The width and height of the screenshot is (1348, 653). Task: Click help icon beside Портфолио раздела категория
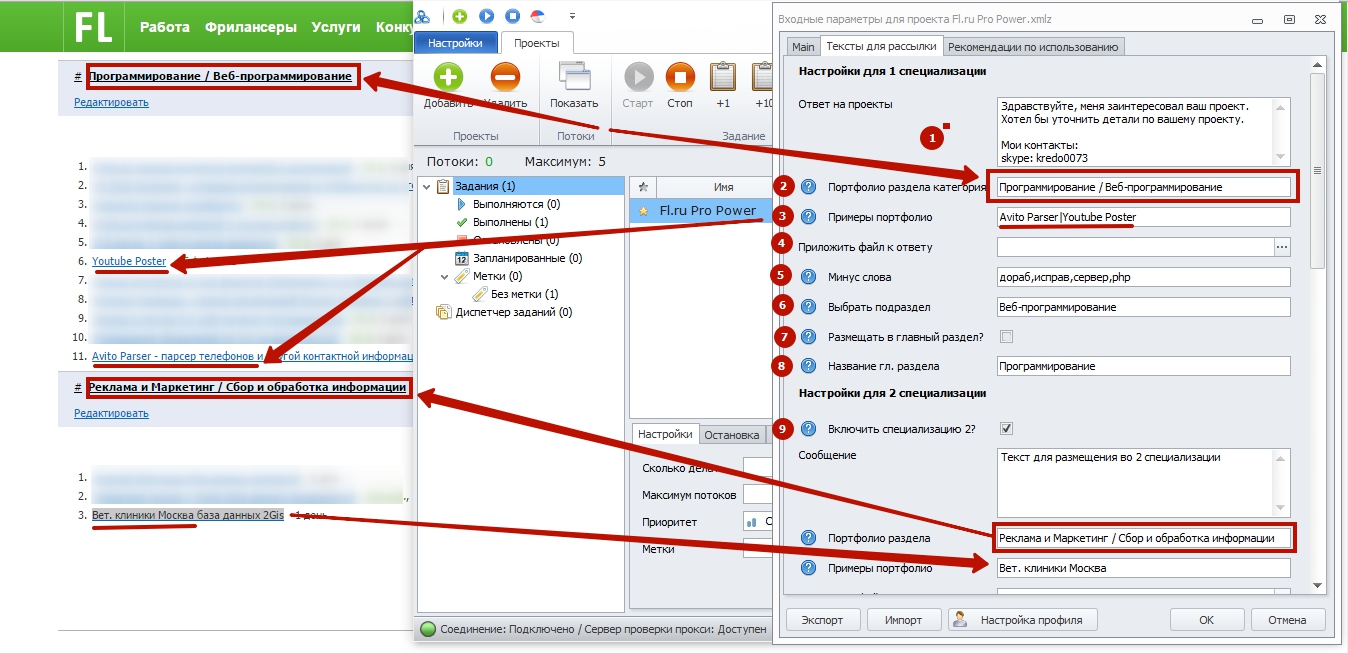809,187
